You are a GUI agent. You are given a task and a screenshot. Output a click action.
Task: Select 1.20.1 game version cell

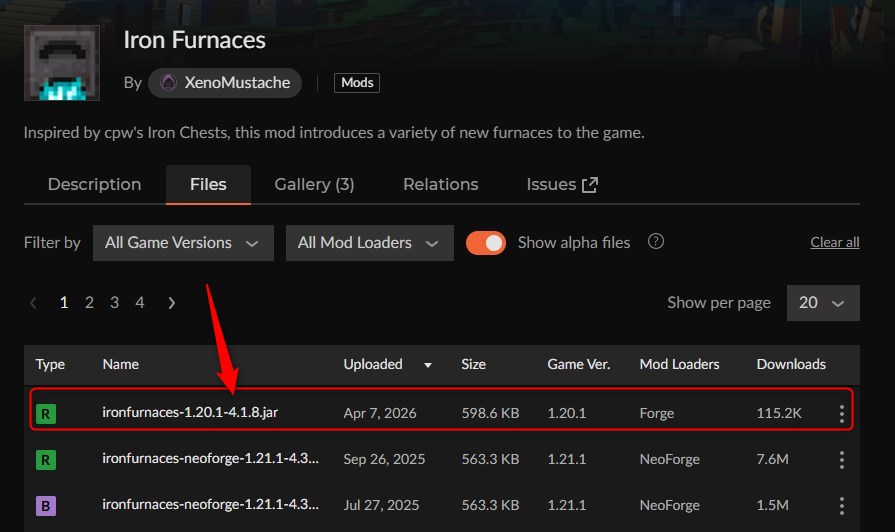point(567,413)
